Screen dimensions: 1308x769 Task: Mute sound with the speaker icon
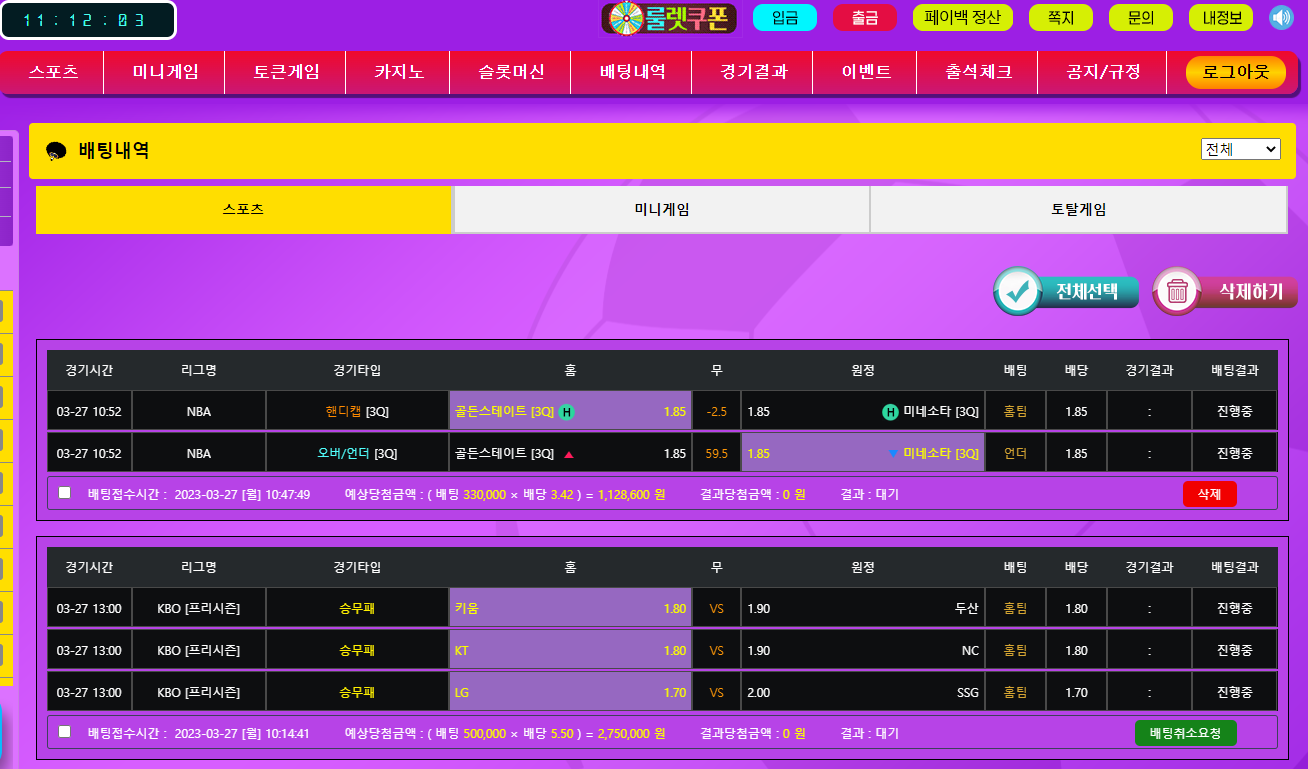click(1281, 18)
